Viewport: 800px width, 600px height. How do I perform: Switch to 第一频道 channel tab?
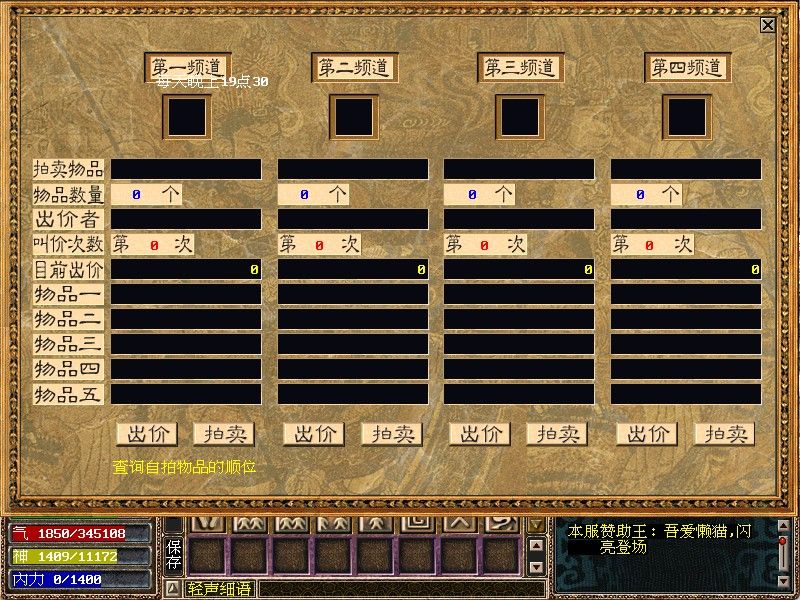(187, 68)
